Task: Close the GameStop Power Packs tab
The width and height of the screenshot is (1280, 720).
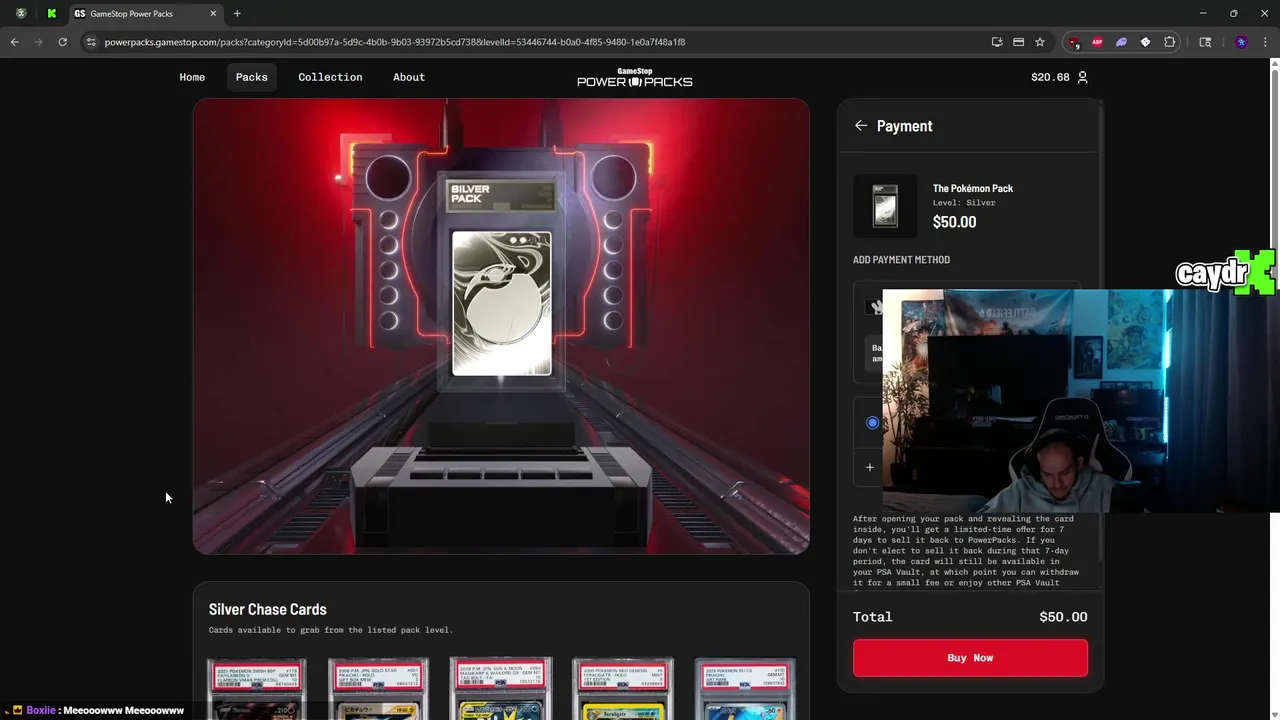Action: pos(213,14)
